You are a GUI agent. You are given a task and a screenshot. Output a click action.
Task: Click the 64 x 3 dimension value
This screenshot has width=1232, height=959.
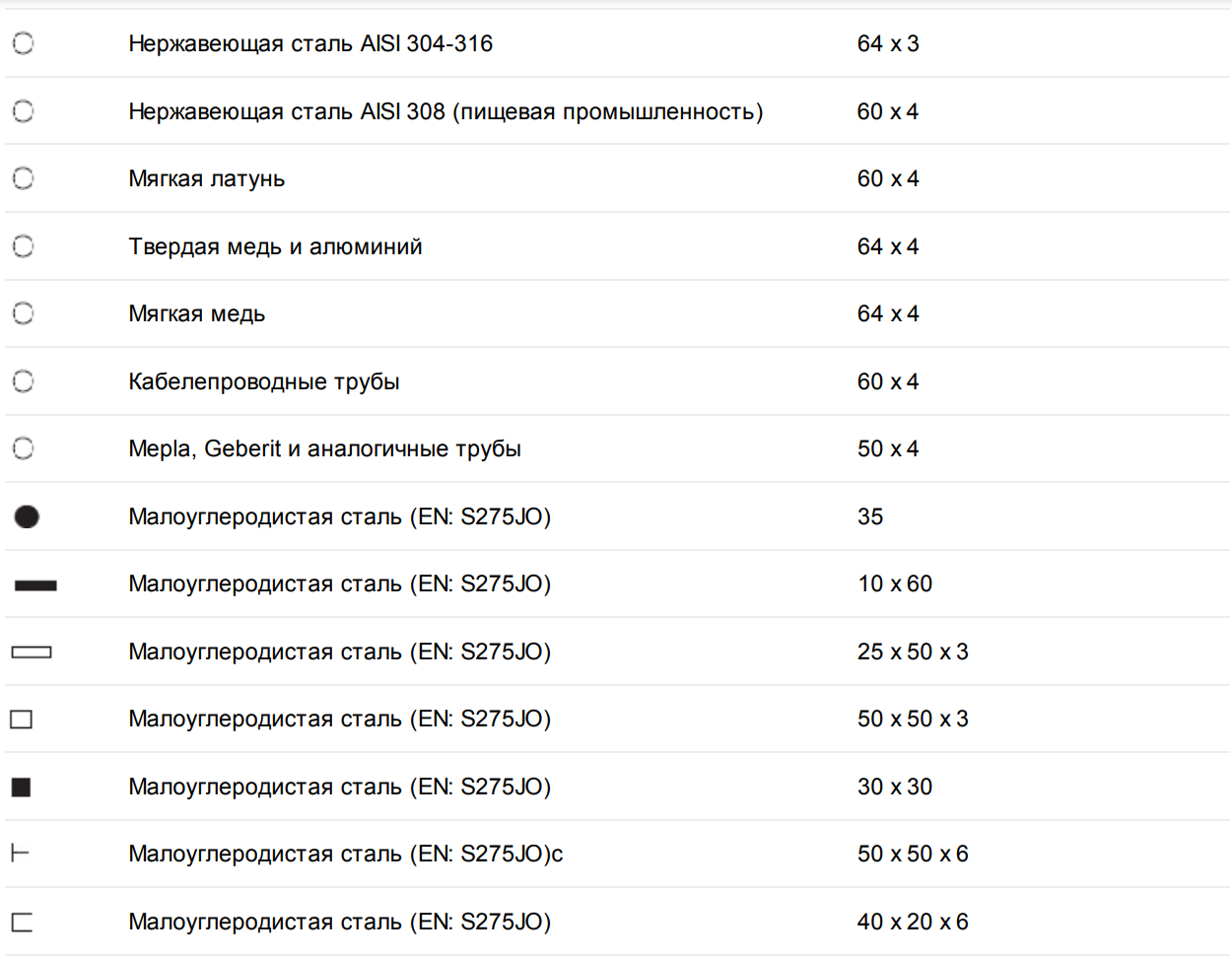click(888, 43)
